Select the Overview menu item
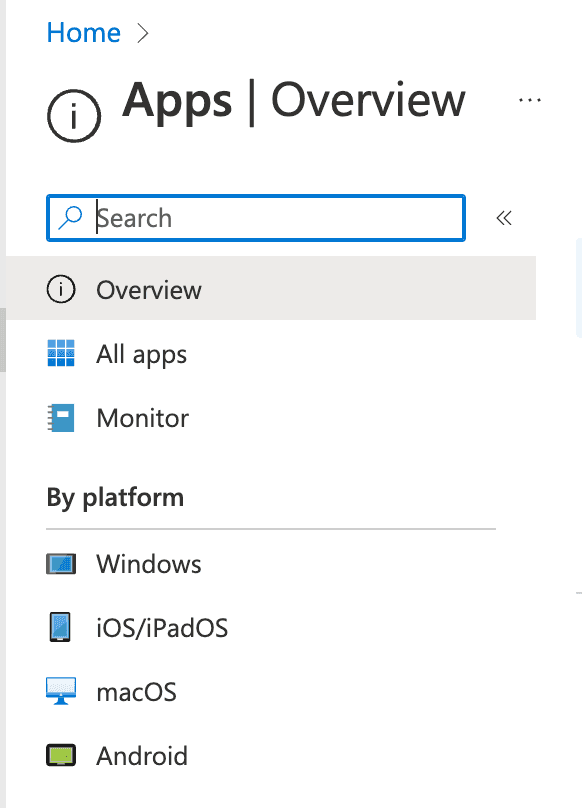The image size is (582, 808). pyautogui.click(x=271, y=288)
